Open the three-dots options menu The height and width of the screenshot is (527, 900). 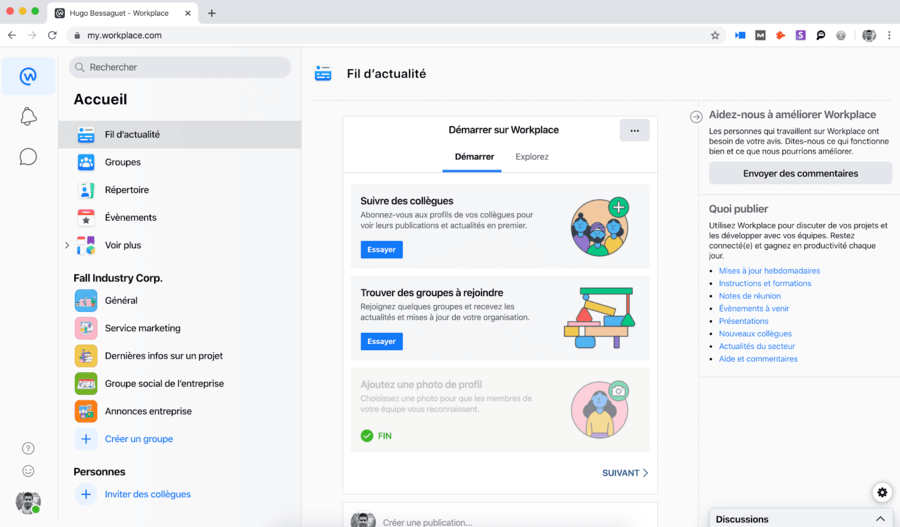coord(634,130)
